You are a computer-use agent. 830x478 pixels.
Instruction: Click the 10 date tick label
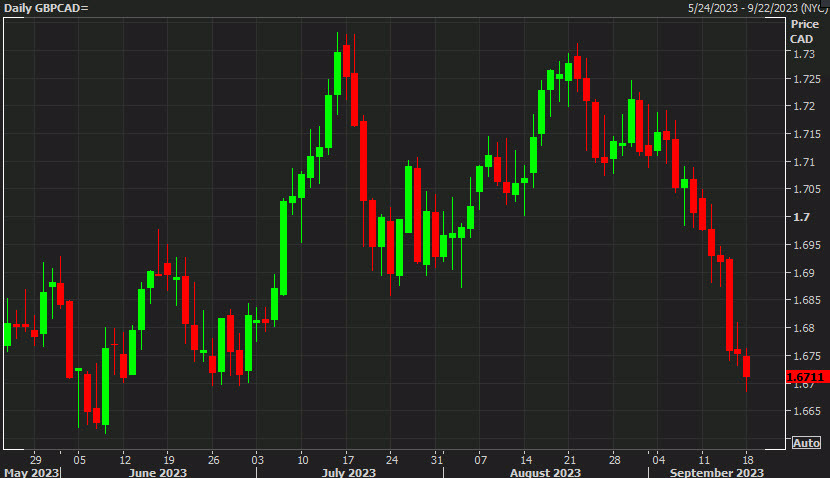pyautogui.click(x=302, y=459)
